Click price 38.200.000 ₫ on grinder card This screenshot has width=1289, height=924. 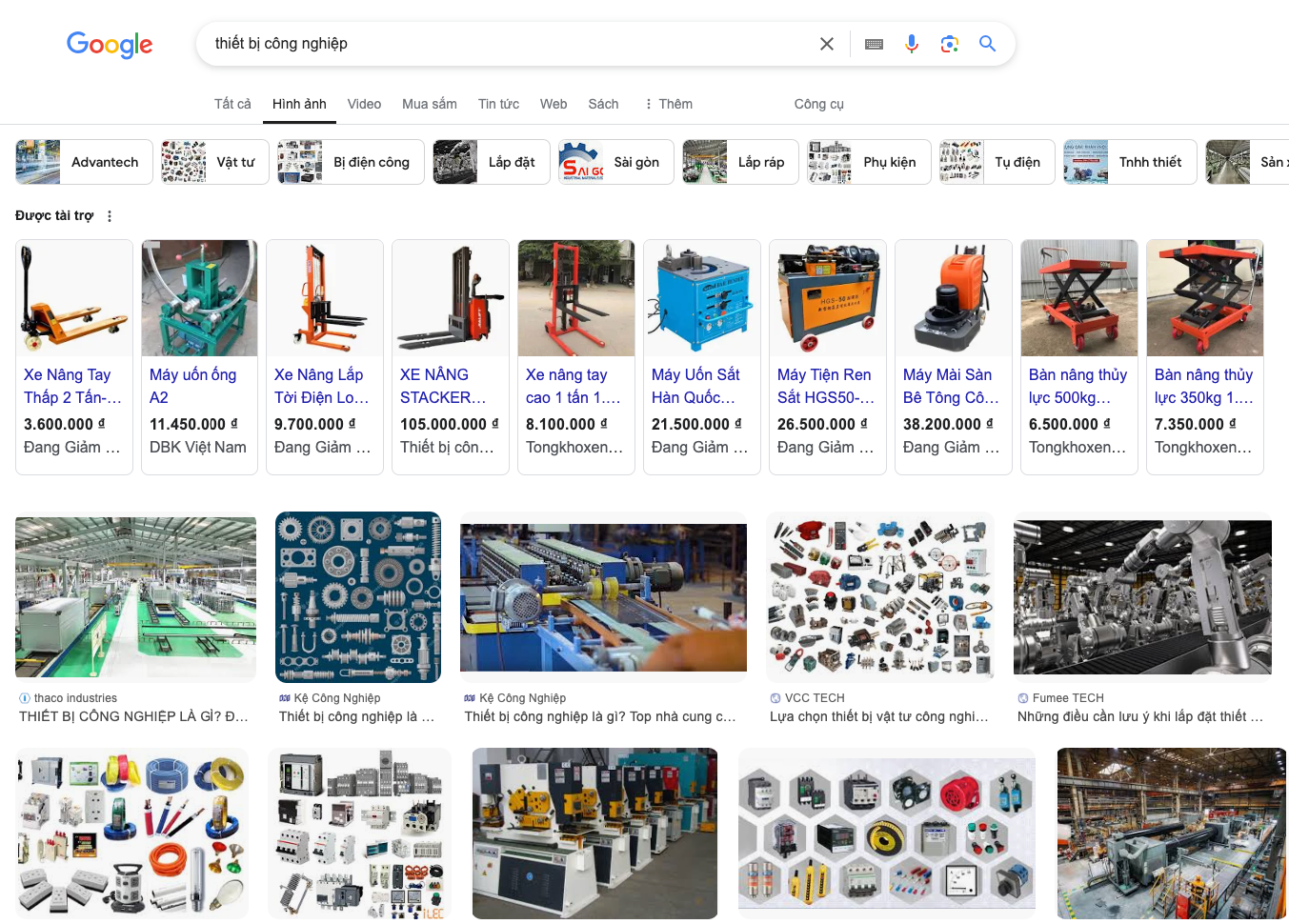948,424
